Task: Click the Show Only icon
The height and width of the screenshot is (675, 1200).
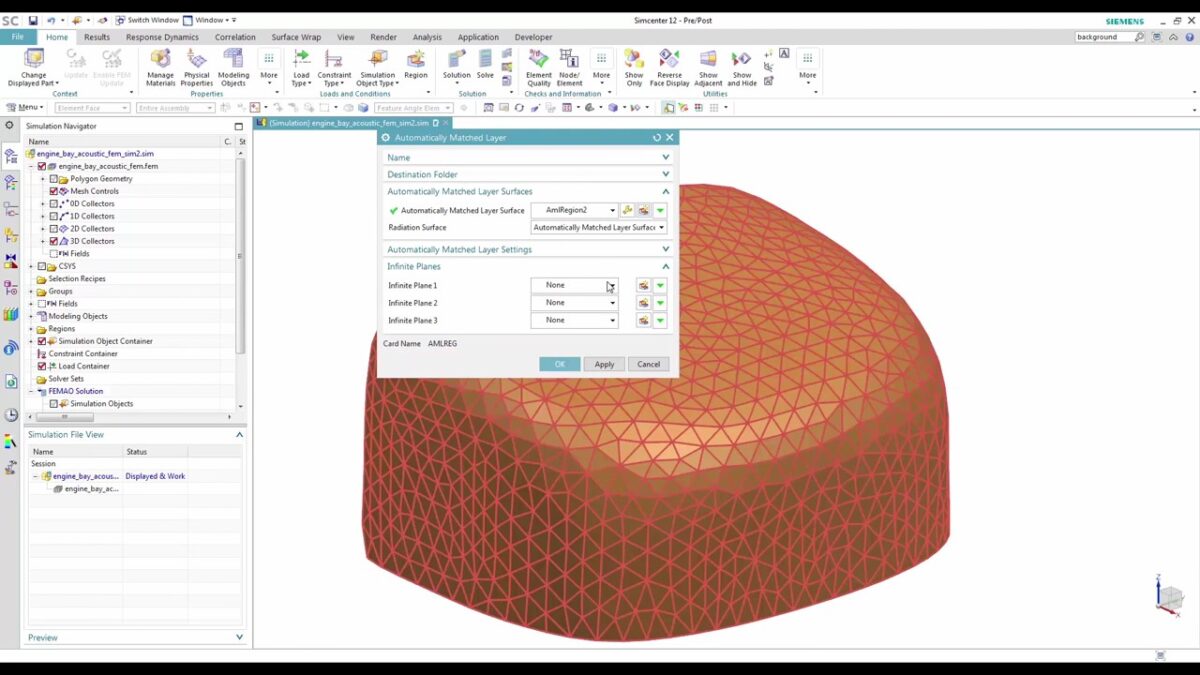Action: click(634, 59)
